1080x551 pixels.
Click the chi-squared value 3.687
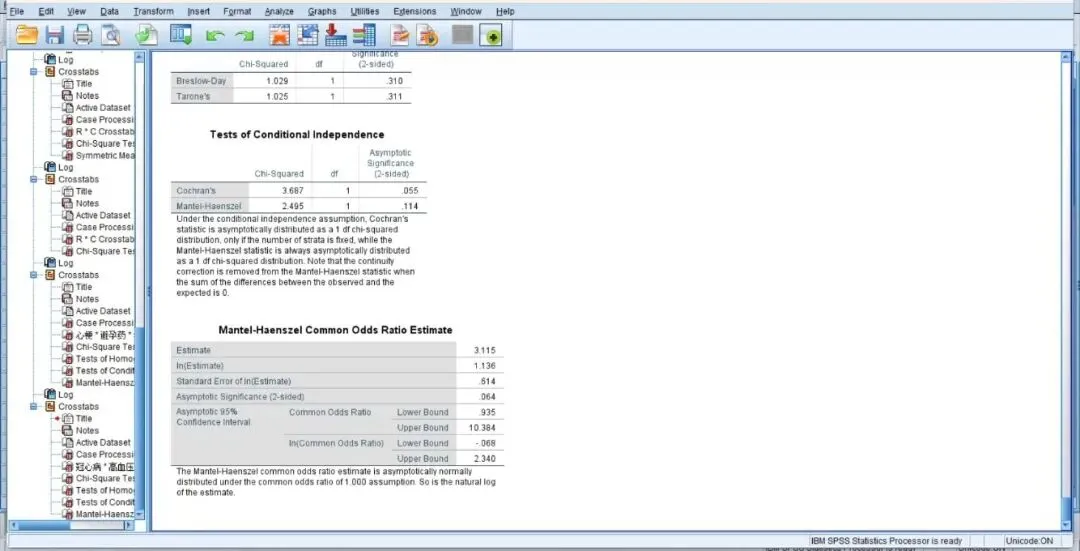(292, 190)
